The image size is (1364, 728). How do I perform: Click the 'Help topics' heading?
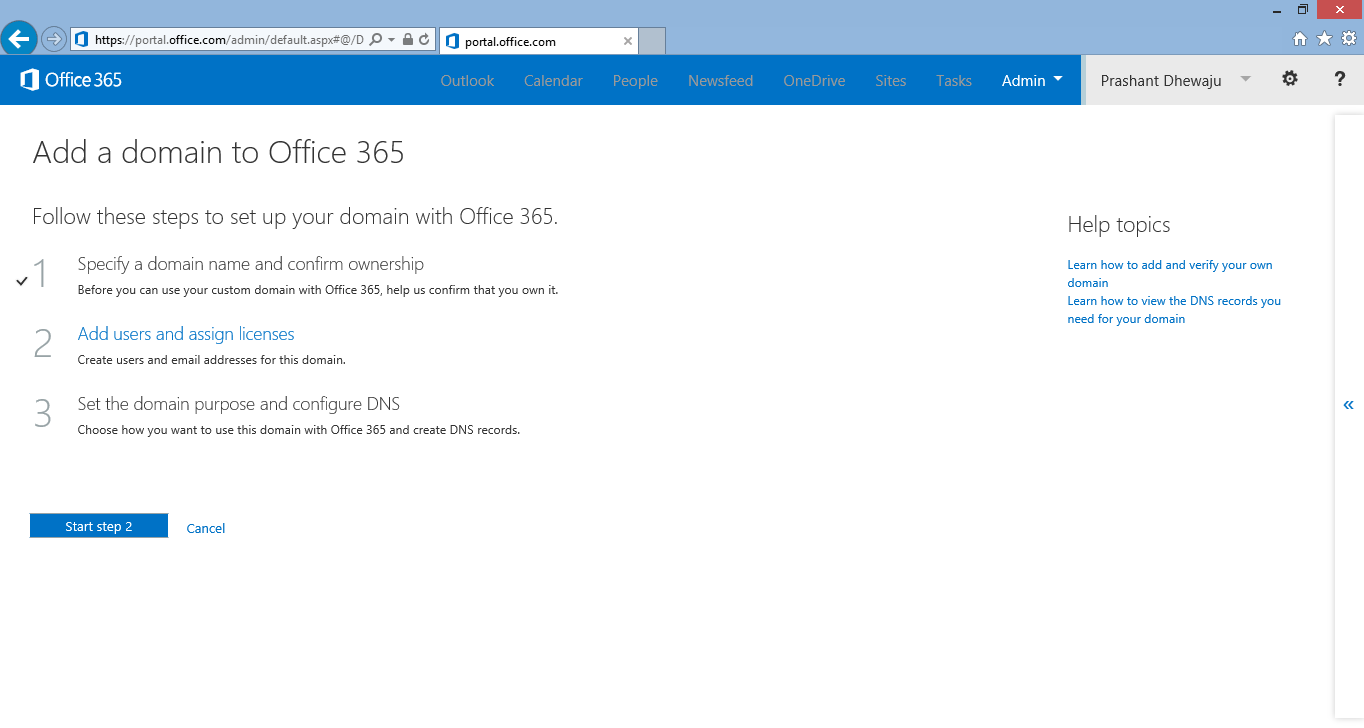pos(1119,225)
